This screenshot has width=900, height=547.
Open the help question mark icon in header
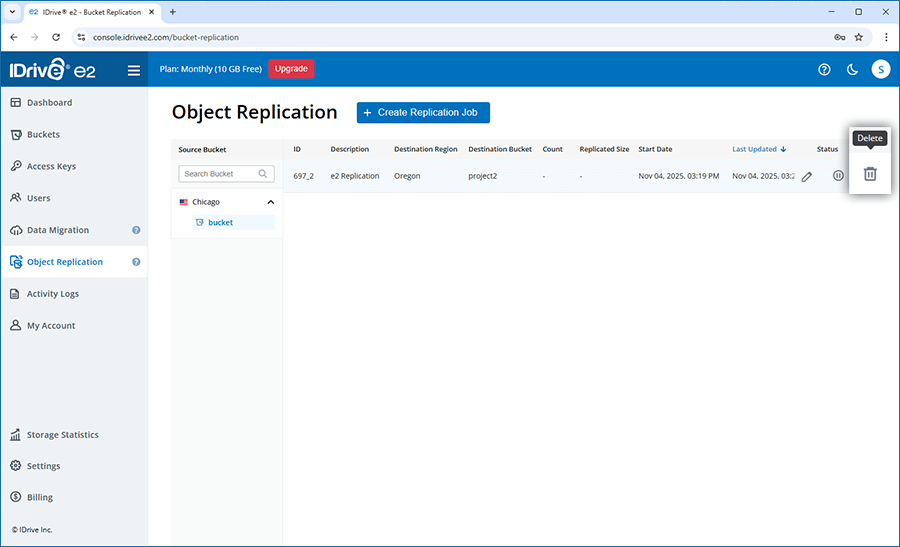click(x=824, y=70)
